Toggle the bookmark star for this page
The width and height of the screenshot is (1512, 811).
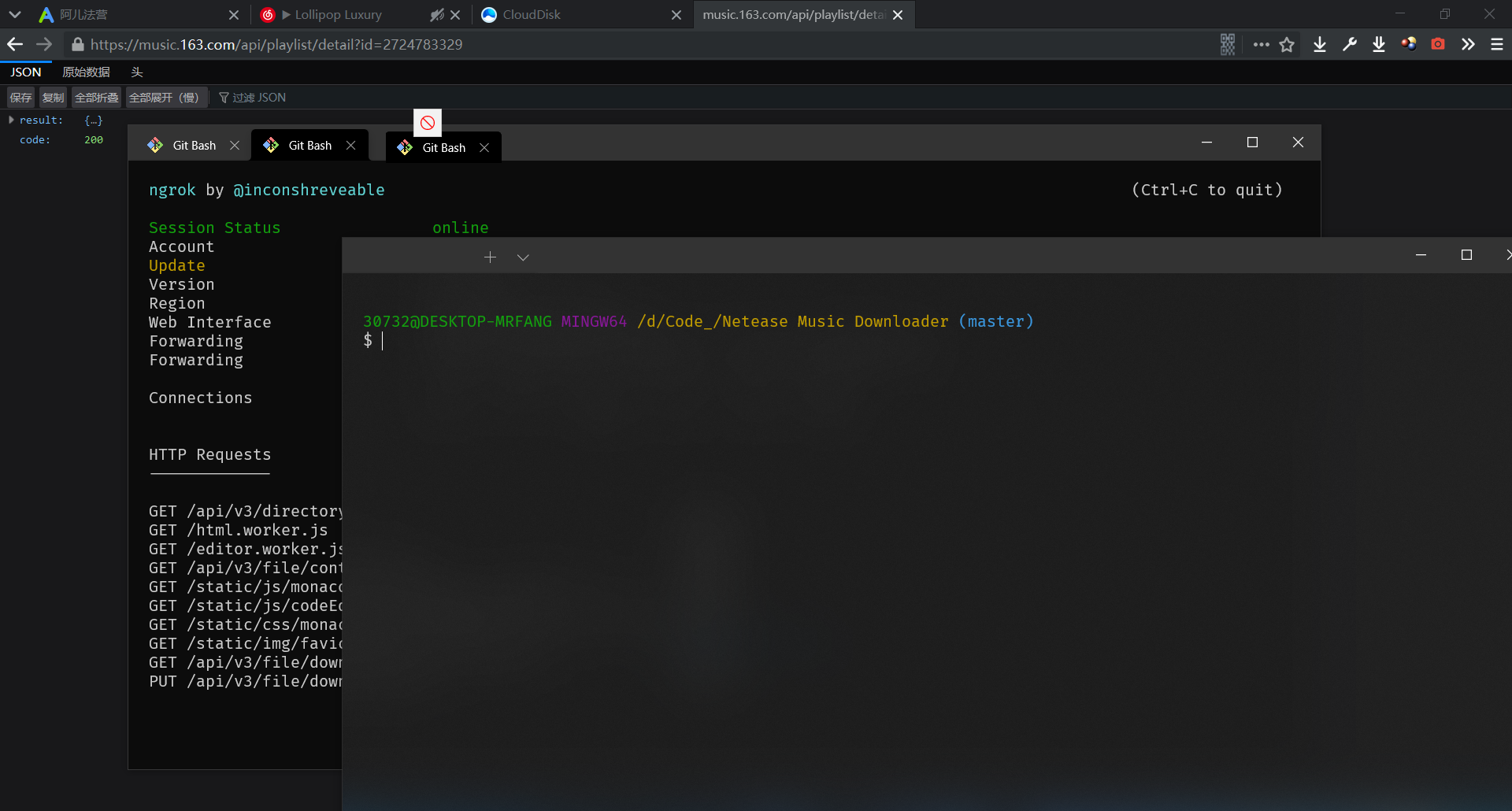(x=1288, y=44)
